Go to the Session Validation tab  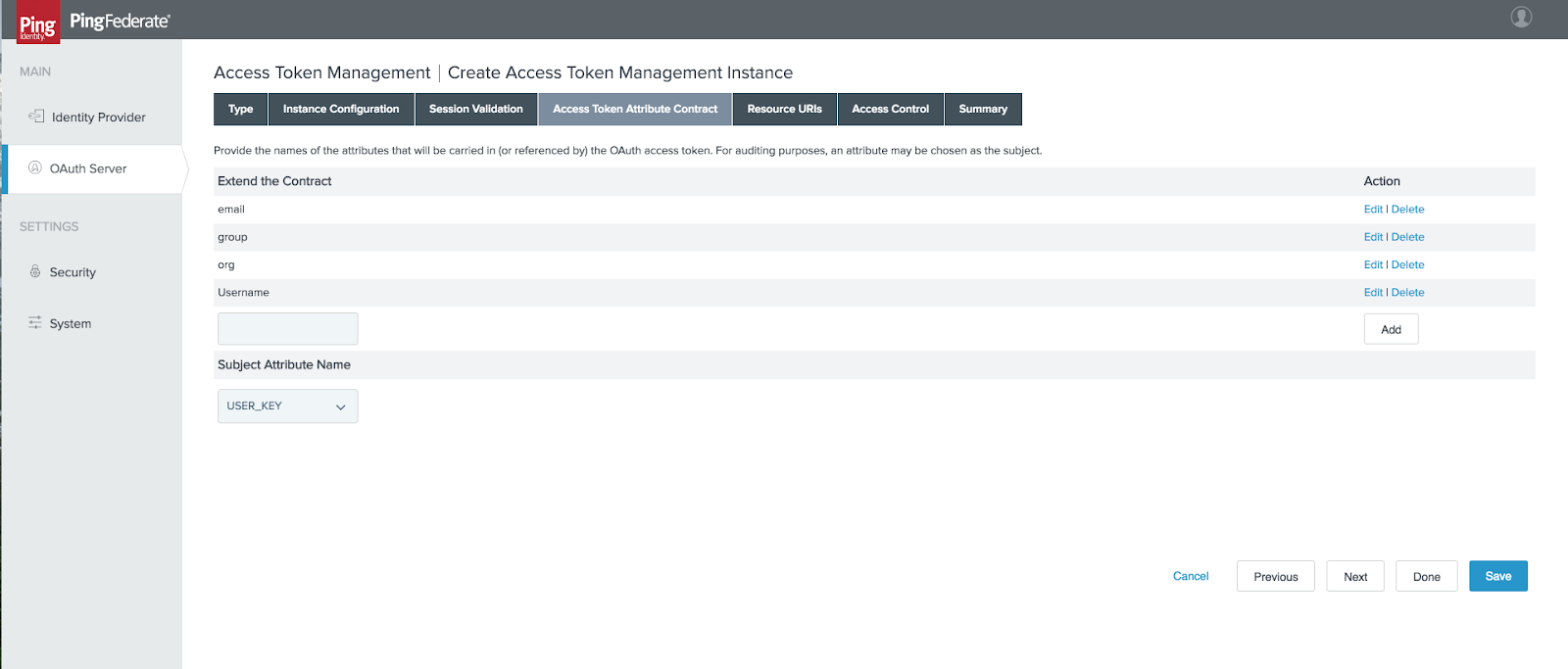475,109
